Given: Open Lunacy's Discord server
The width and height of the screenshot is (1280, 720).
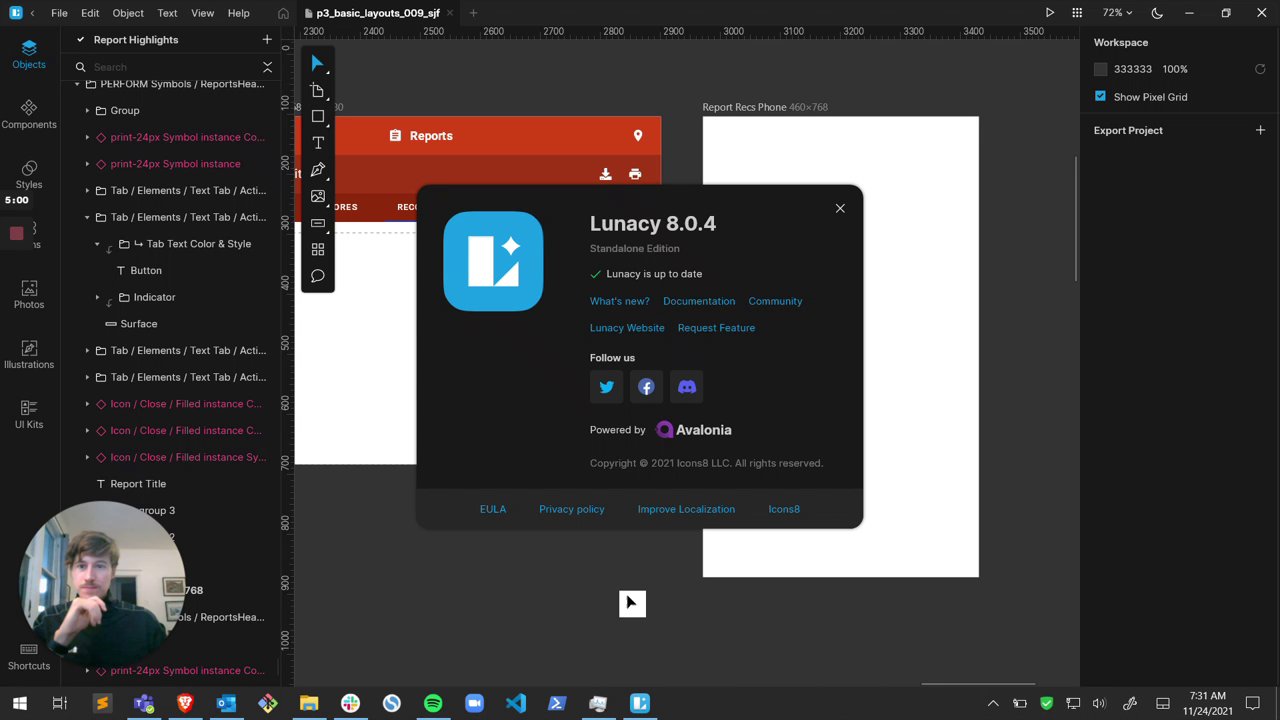Looking at the screenshot, I should point(686,387).
